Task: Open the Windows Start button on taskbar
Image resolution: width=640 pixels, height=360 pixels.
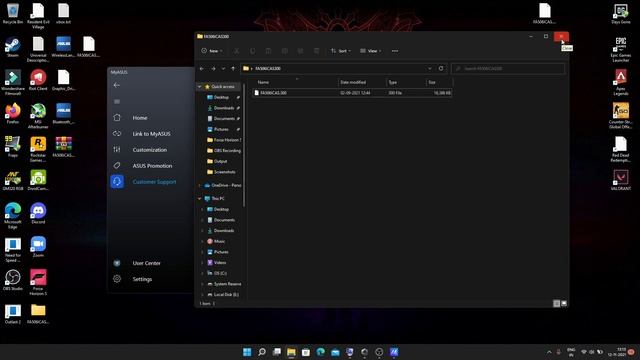Action: (247, 352)
